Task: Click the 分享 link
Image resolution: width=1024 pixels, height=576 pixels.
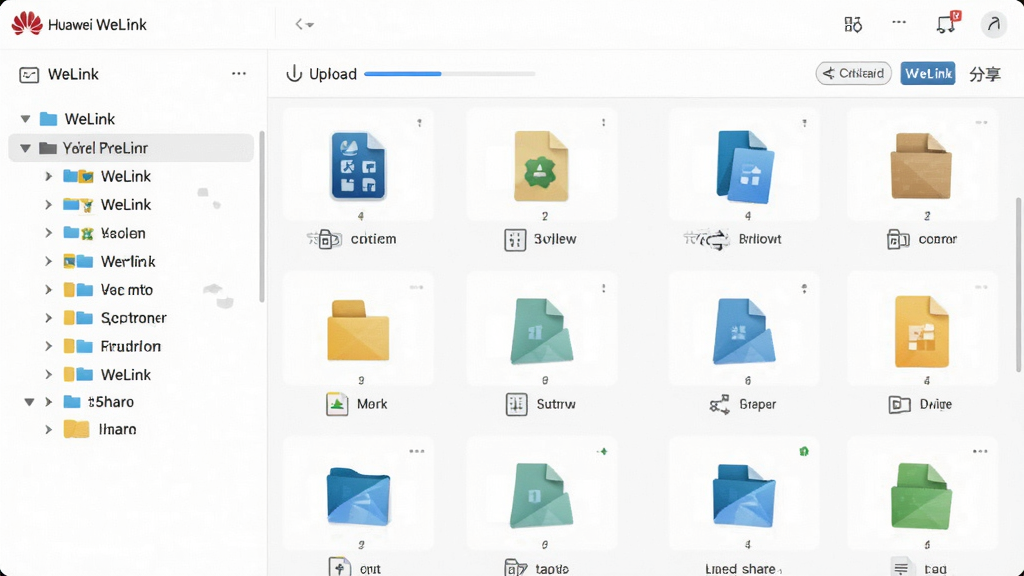Action: [x=985, y=74]
